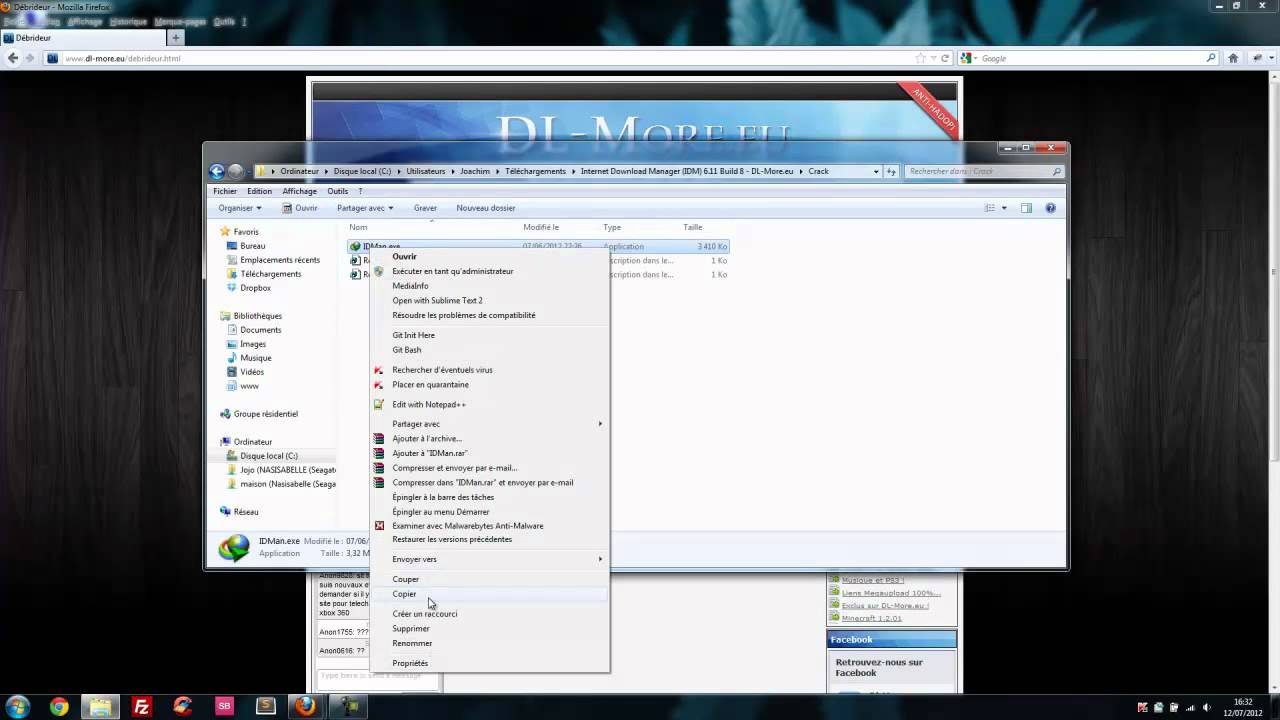Refresh the Explorer folder view
Image resolution: width=1280 pixels, height=720 pixels.
891,171
